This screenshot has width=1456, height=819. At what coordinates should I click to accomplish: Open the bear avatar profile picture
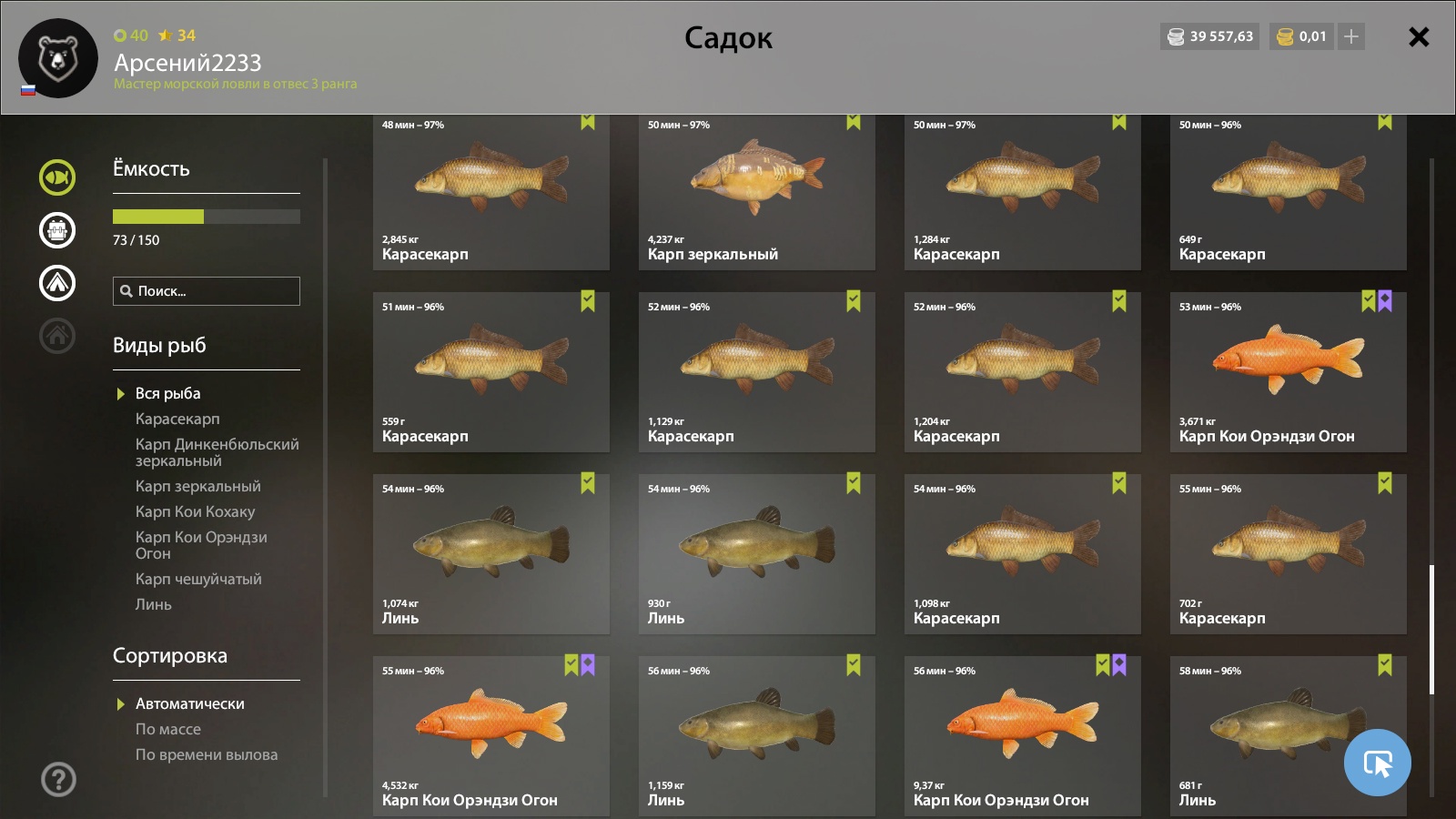pyautogui.click(x=58, y=58)
